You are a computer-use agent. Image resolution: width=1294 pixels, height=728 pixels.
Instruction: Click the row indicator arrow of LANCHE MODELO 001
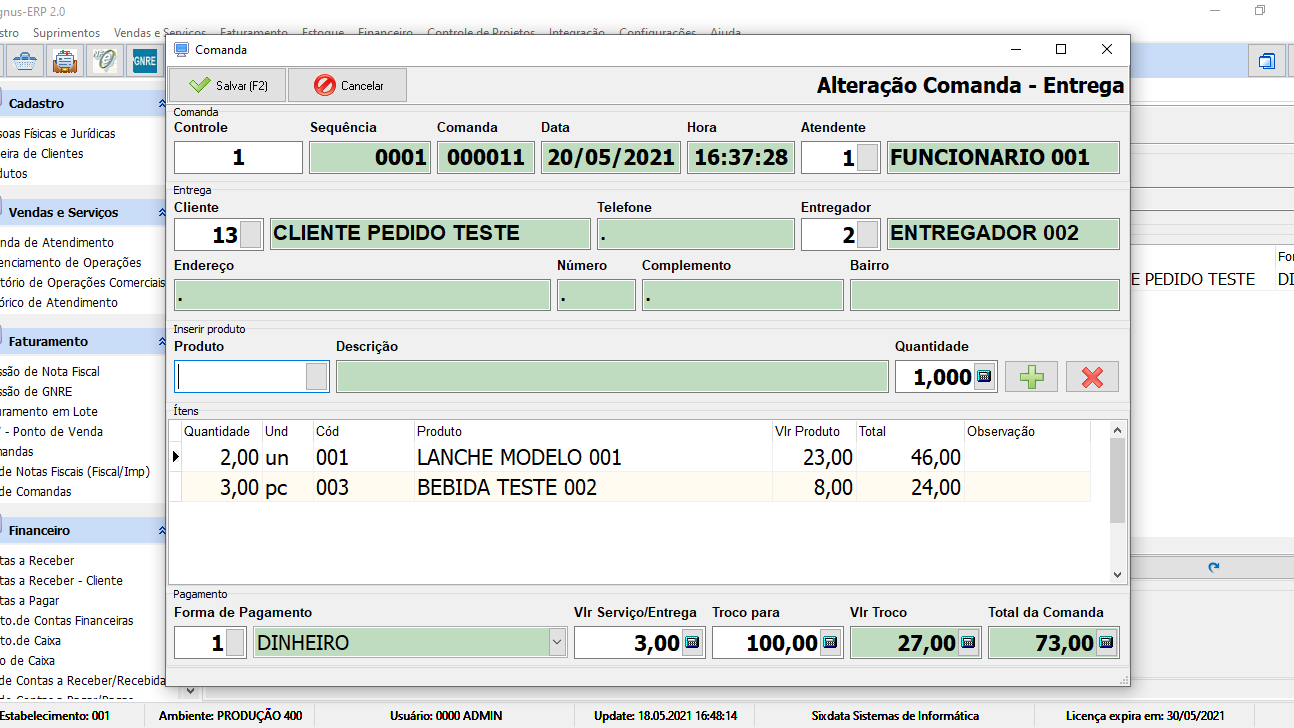(177, 457)
